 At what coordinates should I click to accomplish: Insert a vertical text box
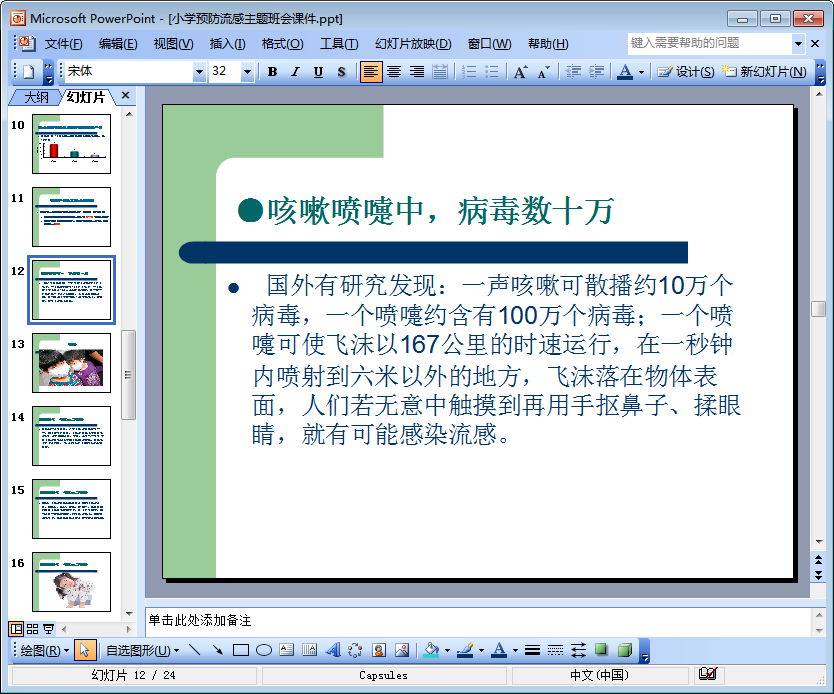point(310,650)
